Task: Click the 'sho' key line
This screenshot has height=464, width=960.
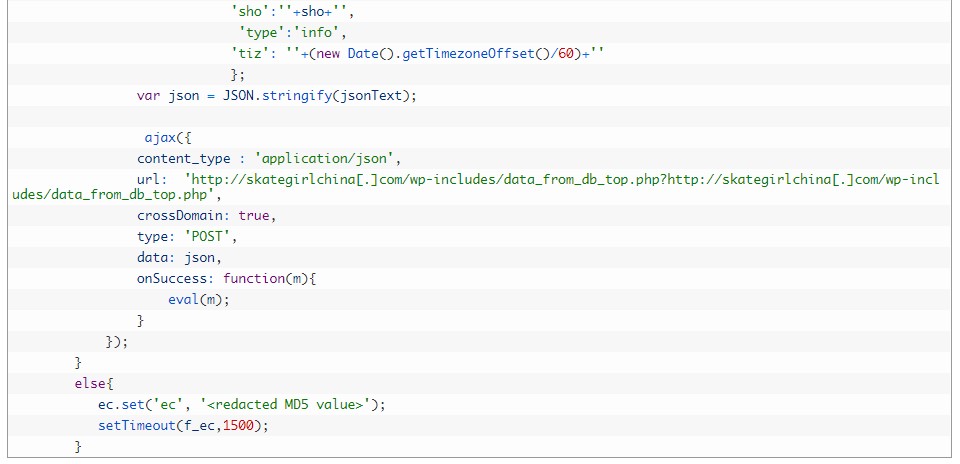Action: 292,11
